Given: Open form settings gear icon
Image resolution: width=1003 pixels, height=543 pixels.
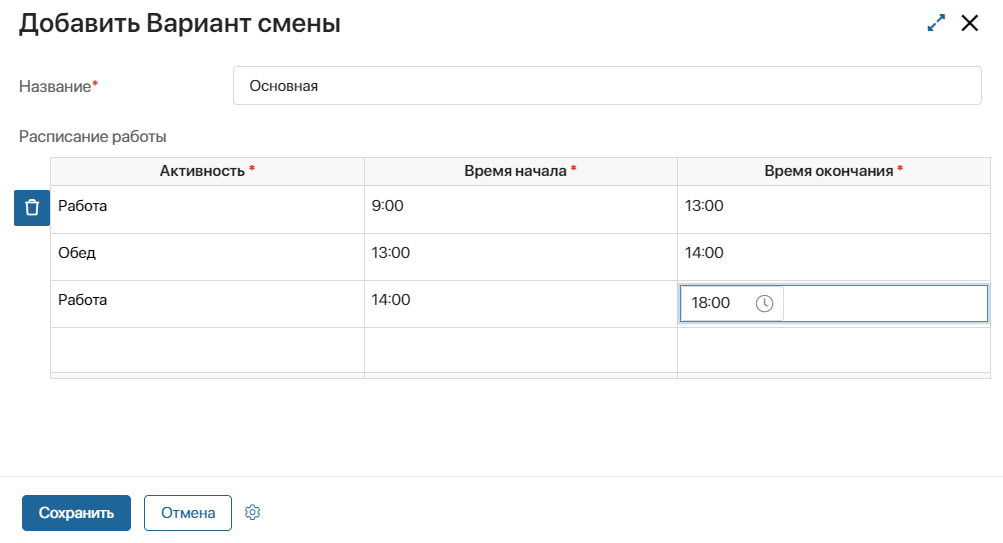Looking at the screenshot, I should pyautogui.click(x=253, y=513).
